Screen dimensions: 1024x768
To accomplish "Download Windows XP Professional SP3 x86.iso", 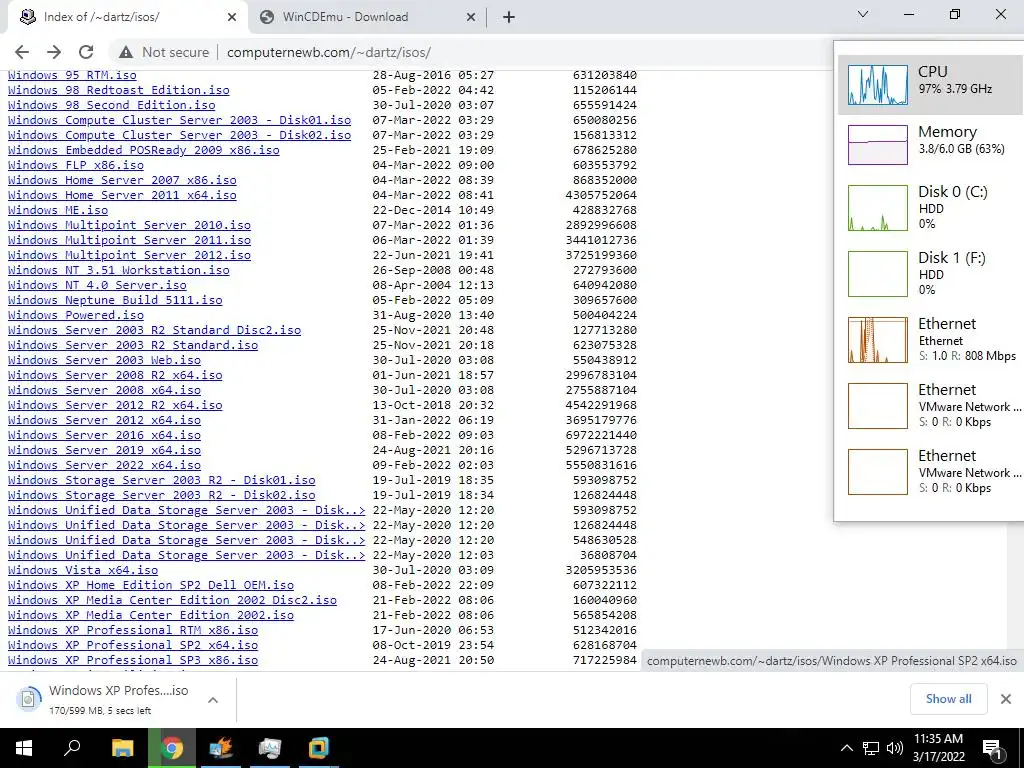I will tap(133, 661).
